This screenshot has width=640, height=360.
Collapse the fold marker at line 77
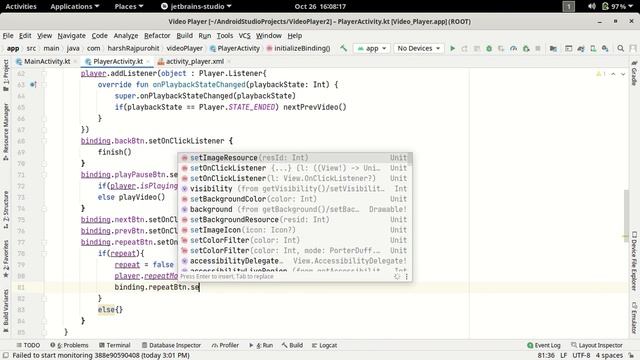point(44,242)
